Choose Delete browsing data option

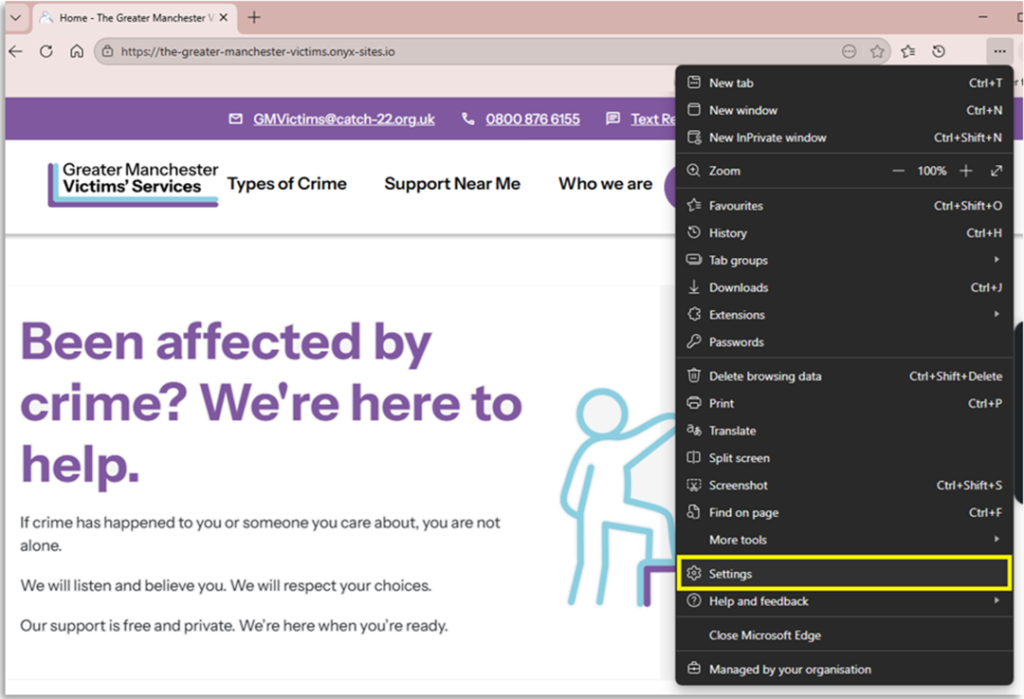(x=765, y=377)
